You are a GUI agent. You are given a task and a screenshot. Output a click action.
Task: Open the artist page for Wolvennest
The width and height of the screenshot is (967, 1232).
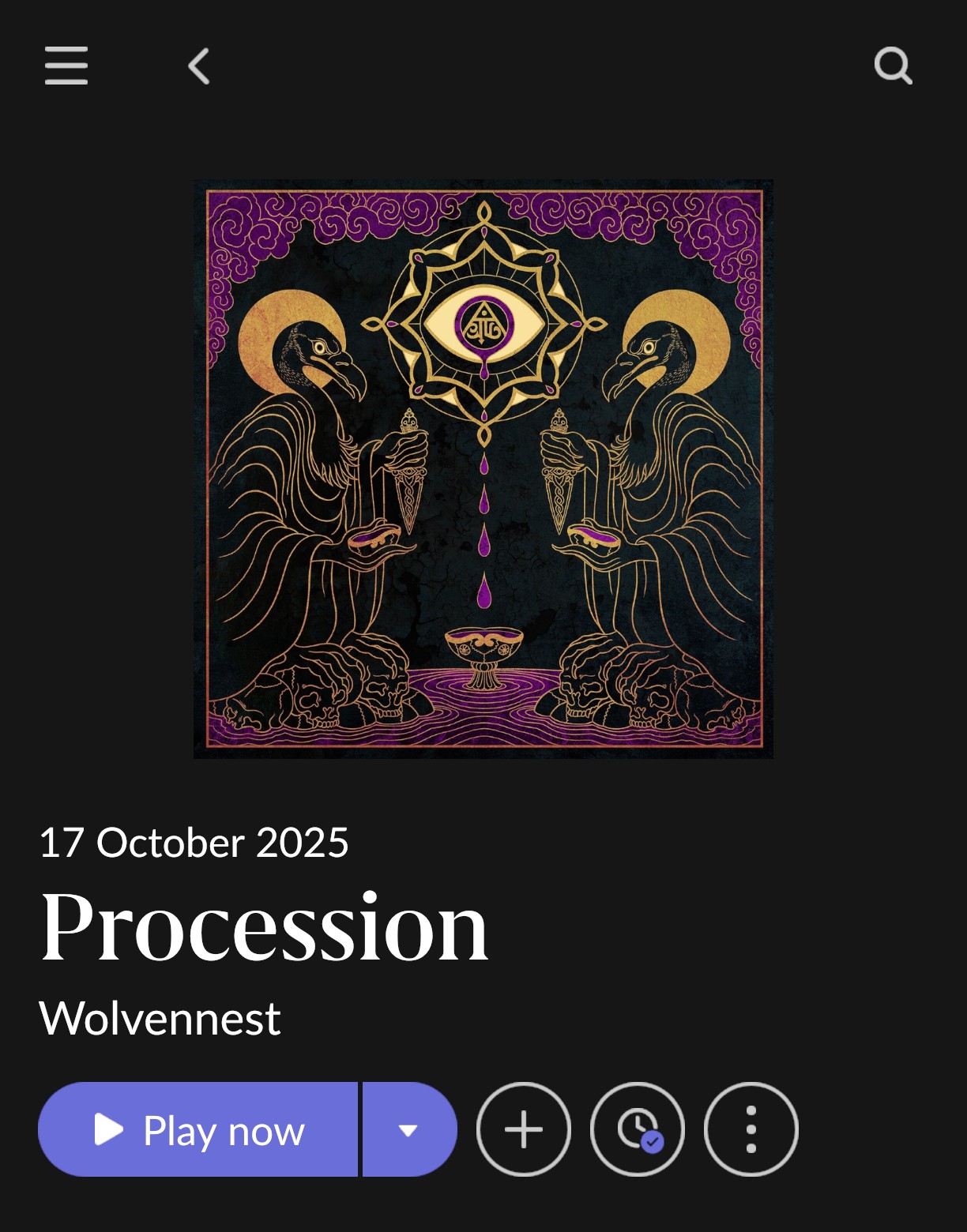(160, 1018)
